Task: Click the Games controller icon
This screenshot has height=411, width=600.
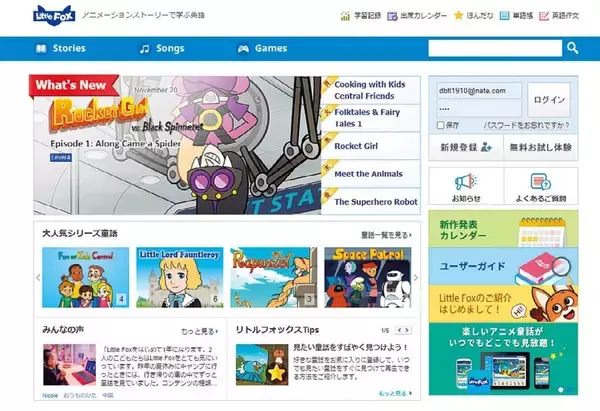Action: pyautogui.click(x=243, y=49)
